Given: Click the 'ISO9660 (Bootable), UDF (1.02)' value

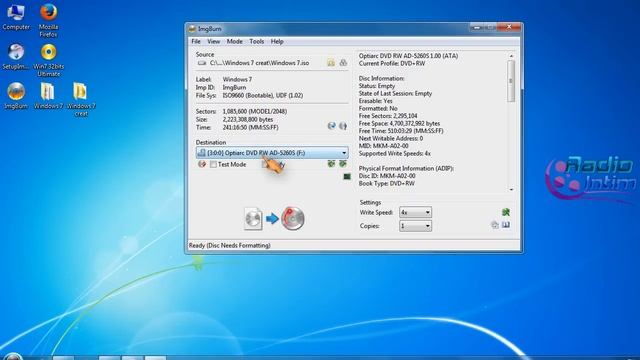Looking at the screenshot, I should (x=262, y=96).
